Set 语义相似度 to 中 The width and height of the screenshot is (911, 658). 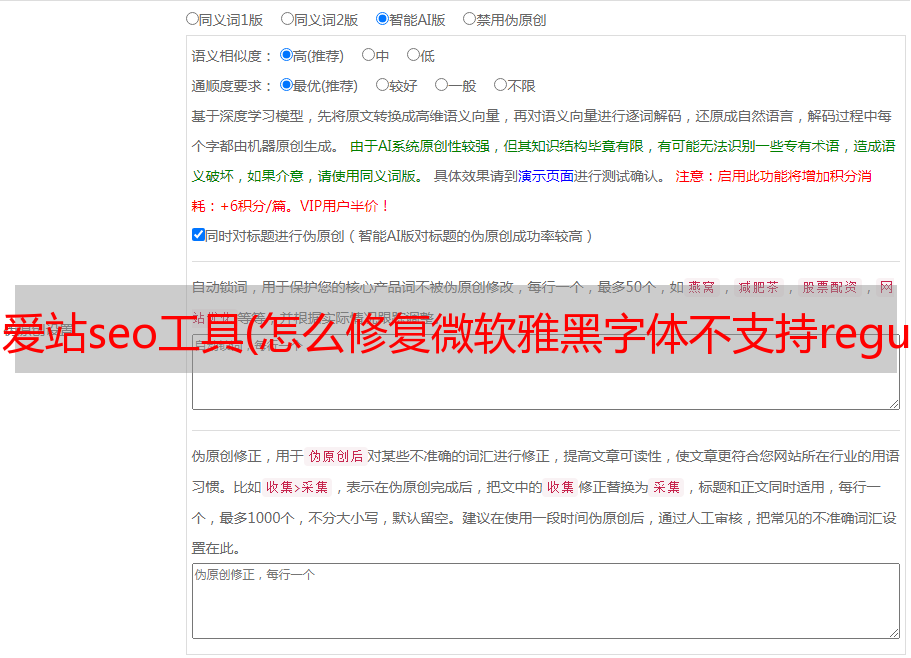pos(368,55)
